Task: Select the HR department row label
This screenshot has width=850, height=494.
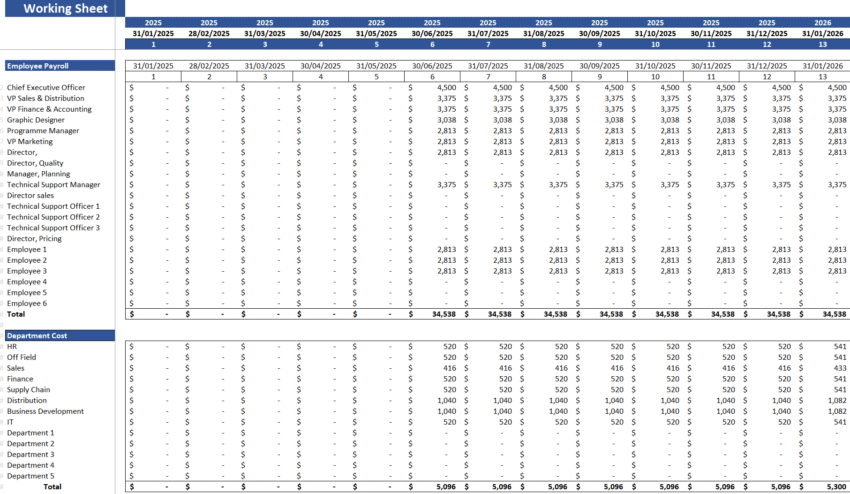Action: tap(12, 347)
